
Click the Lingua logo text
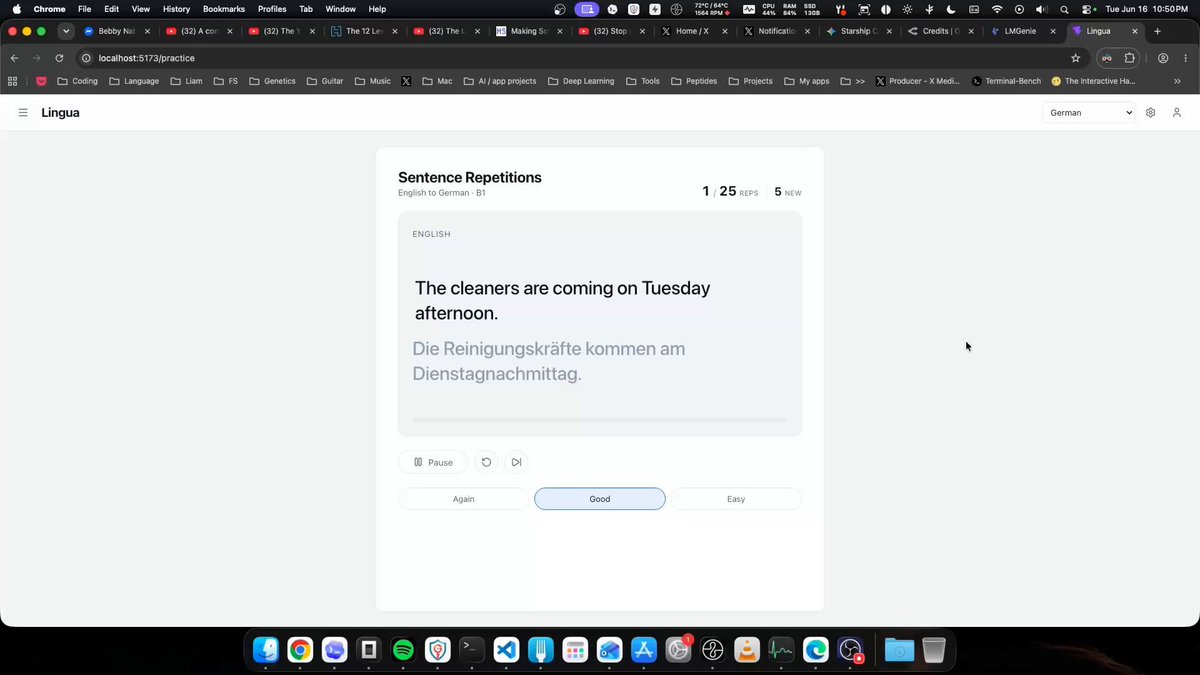pyautogui.click(x=60, y=113)
